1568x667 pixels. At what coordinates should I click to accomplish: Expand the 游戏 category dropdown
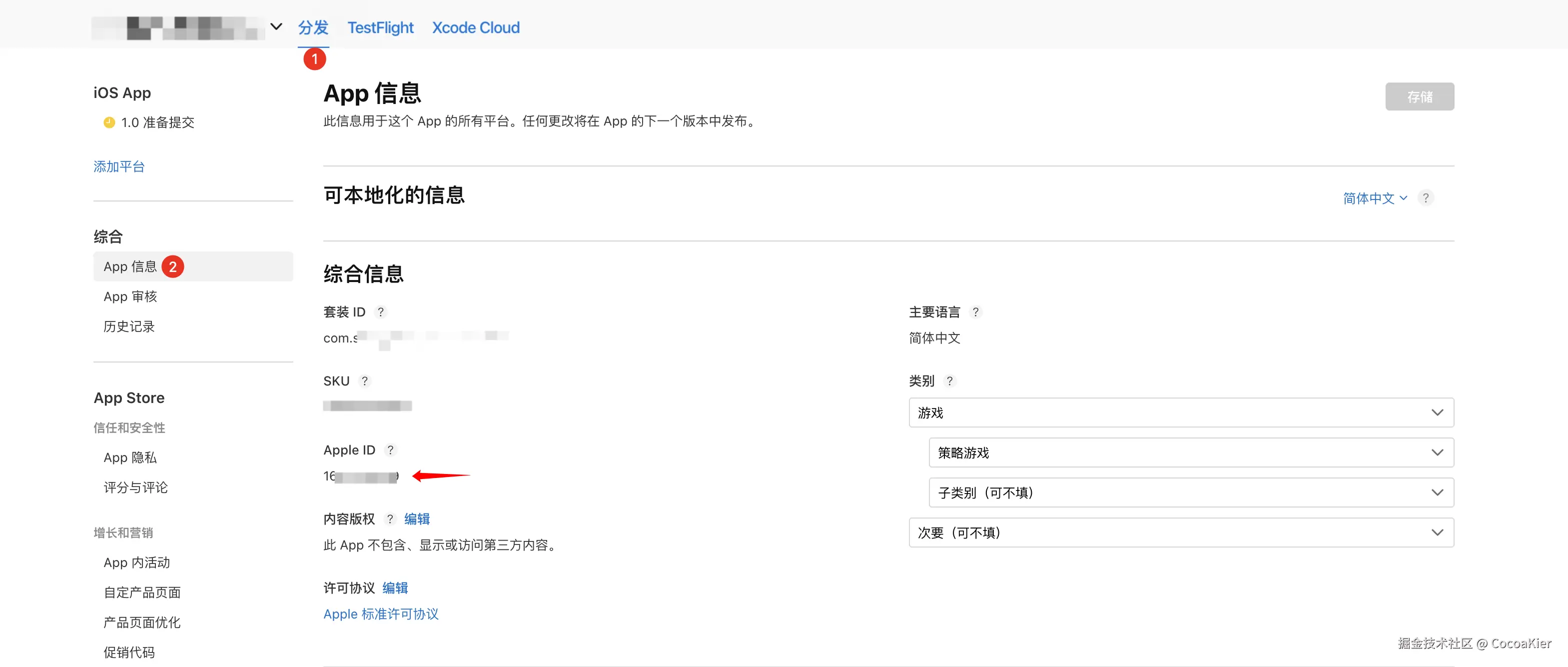(x=1438, y=412)
